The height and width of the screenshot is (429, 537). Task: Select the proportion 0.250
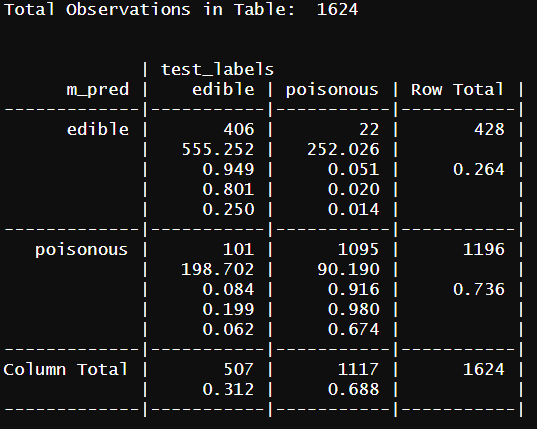[228, 209]
